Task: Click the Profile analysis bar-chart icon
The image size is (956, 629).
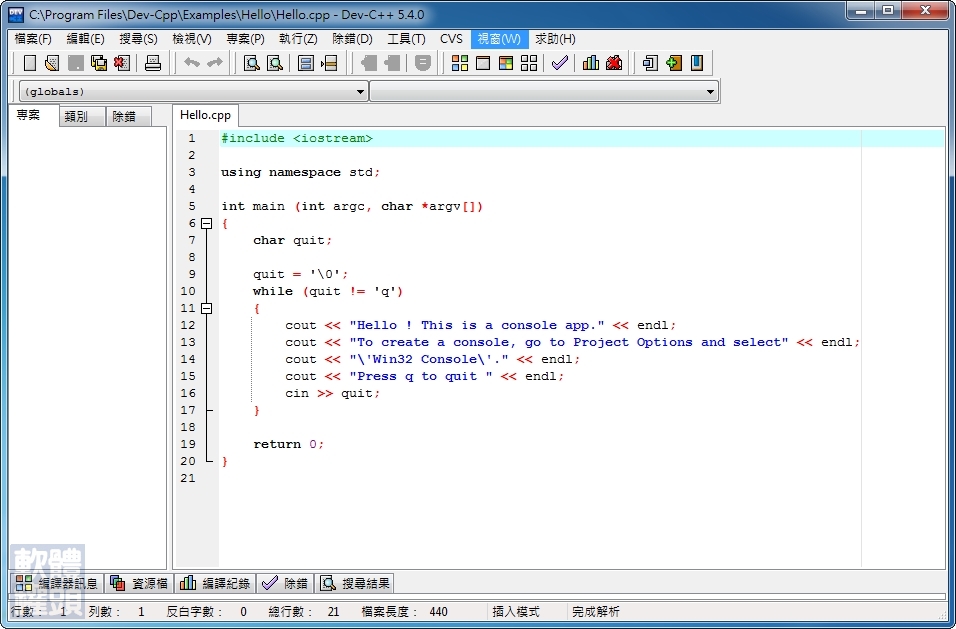Action: pyautogui.click(x=591, y=63)
